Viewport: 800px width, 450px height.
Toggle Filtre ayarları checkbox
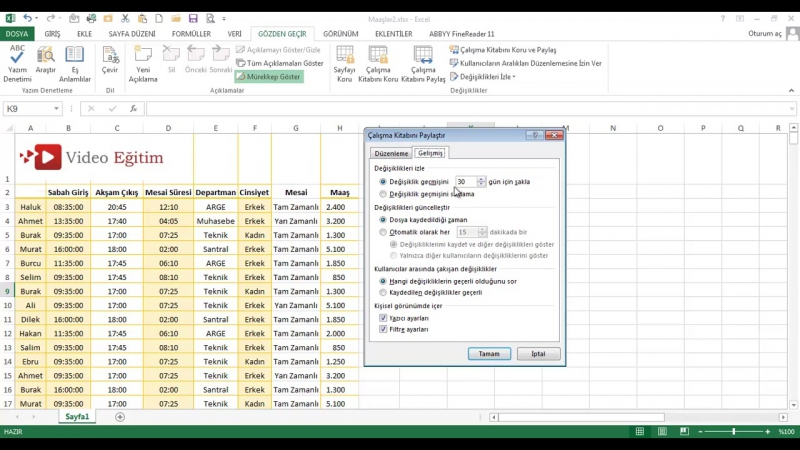383,329
